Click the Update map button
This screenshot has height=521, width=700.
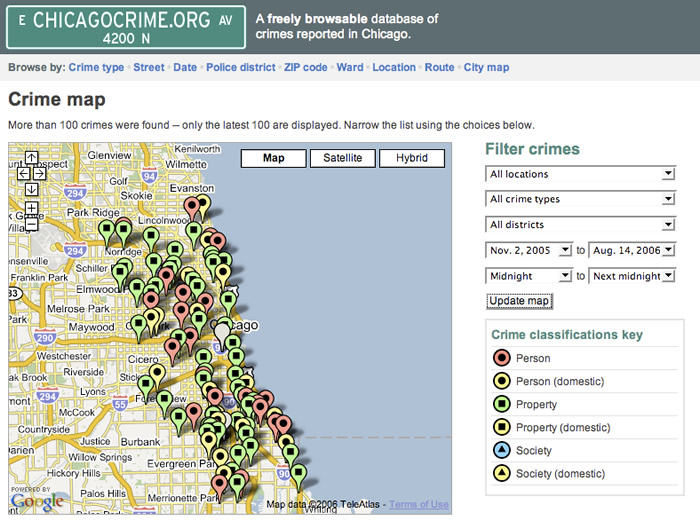pyautogui.click(x=519, y=301)
